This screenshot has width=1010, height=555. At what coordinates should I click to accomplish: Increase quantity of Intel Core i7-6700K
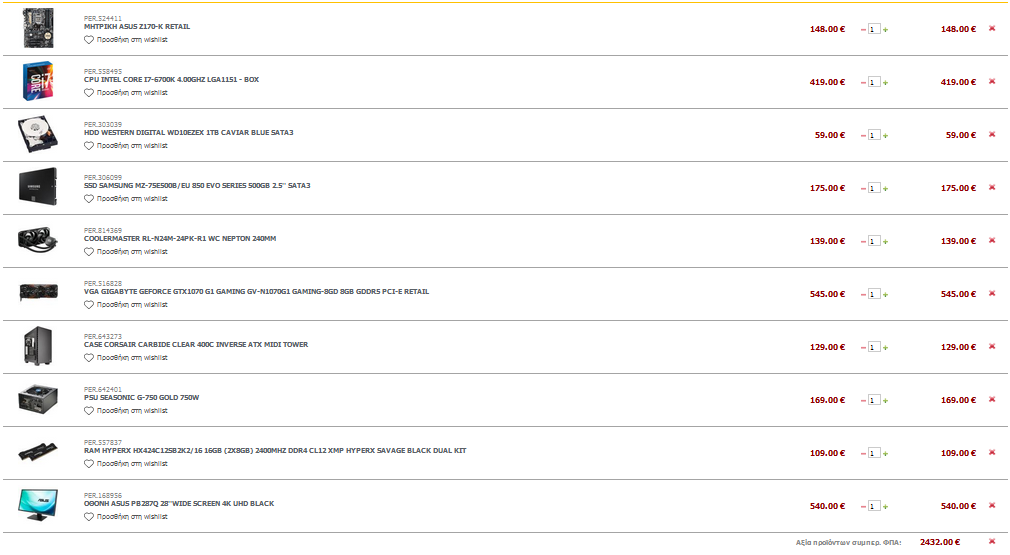click(885, 82)
